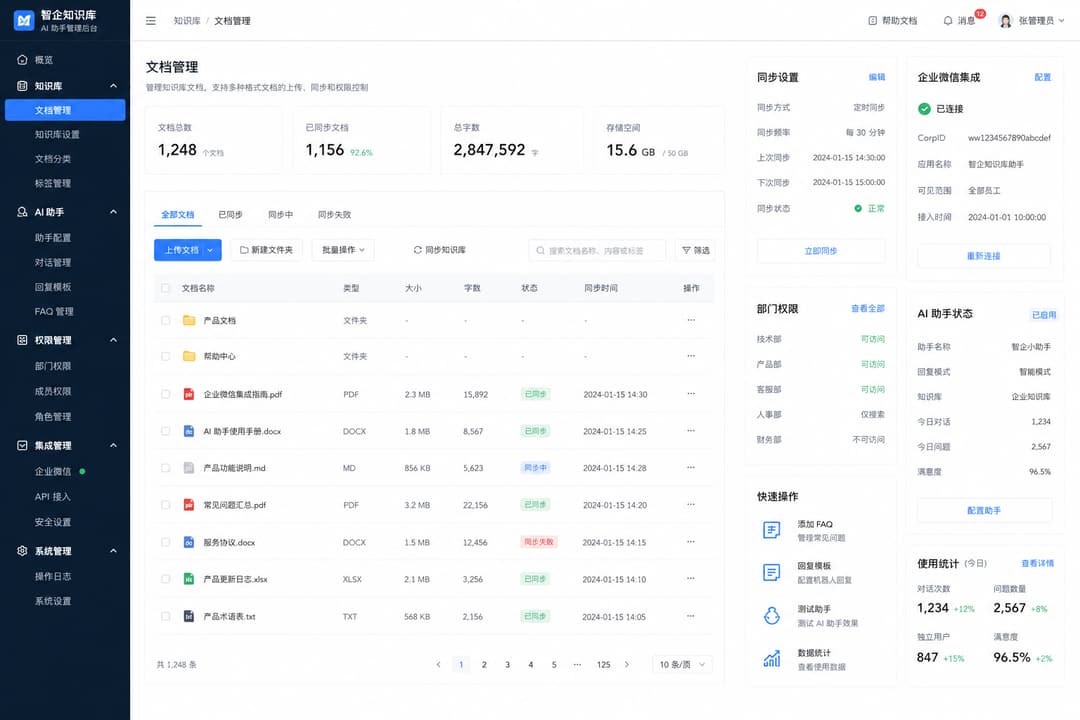Collapse the AI 助手 sidebar group

[114, 212]
